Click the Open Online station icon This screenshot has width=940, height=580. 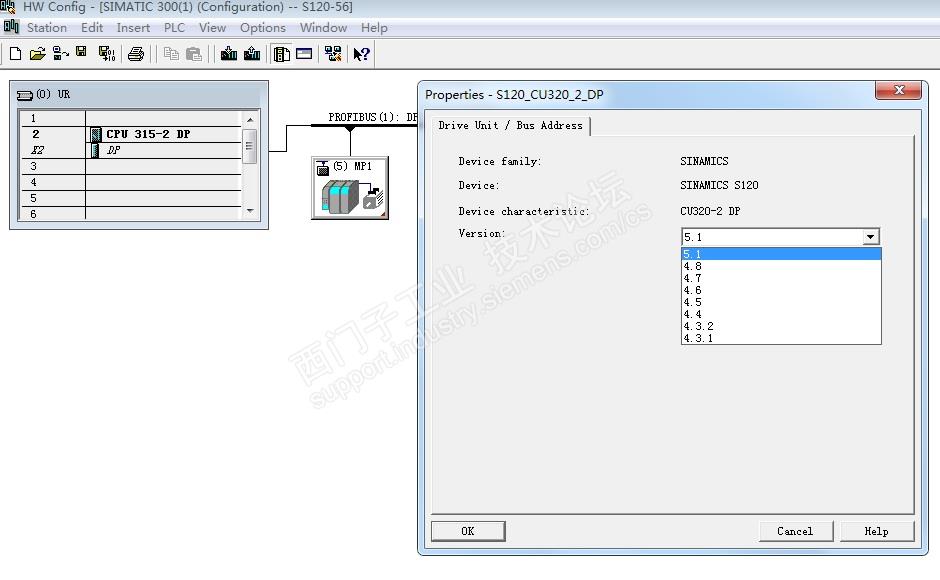tap(61, 54)
